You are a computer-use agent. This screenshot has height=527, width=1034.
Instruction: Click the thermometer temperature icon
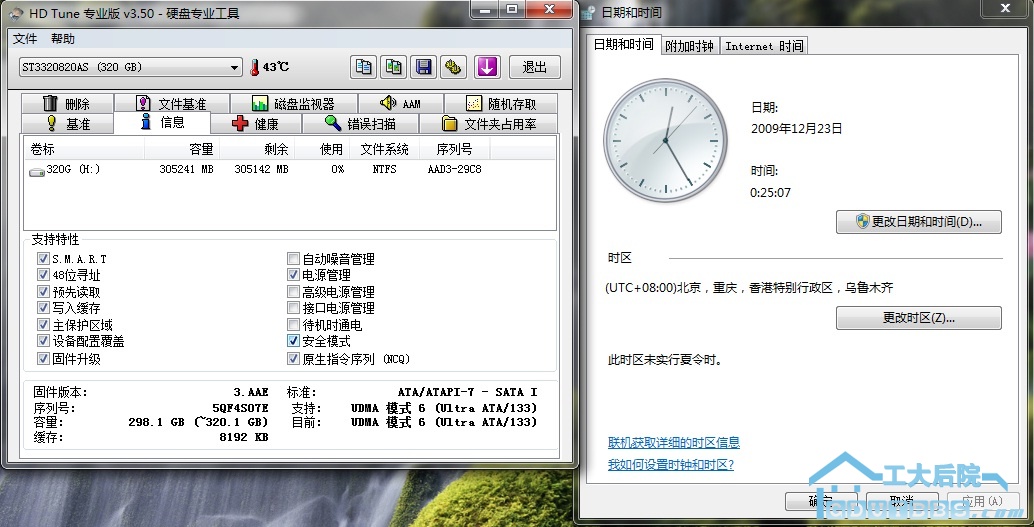click(x=255, y=67)
